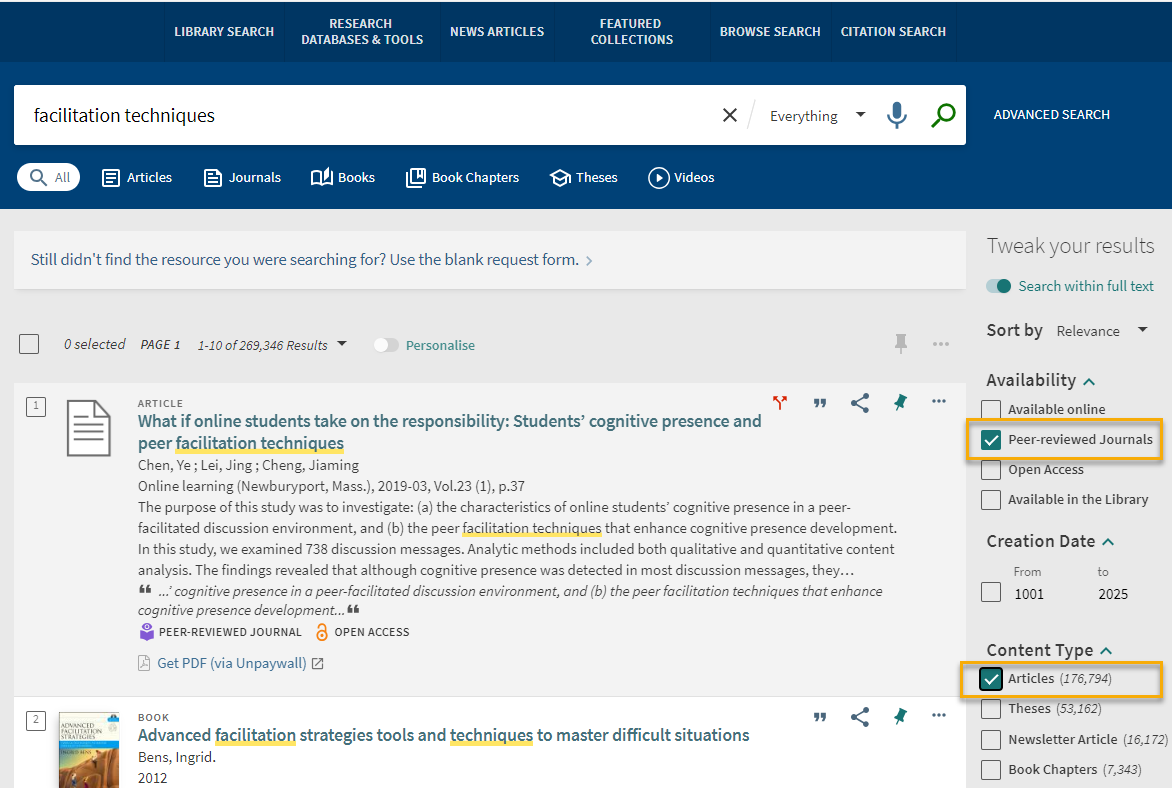Open the Advanced Search page

click(1051, 114)
